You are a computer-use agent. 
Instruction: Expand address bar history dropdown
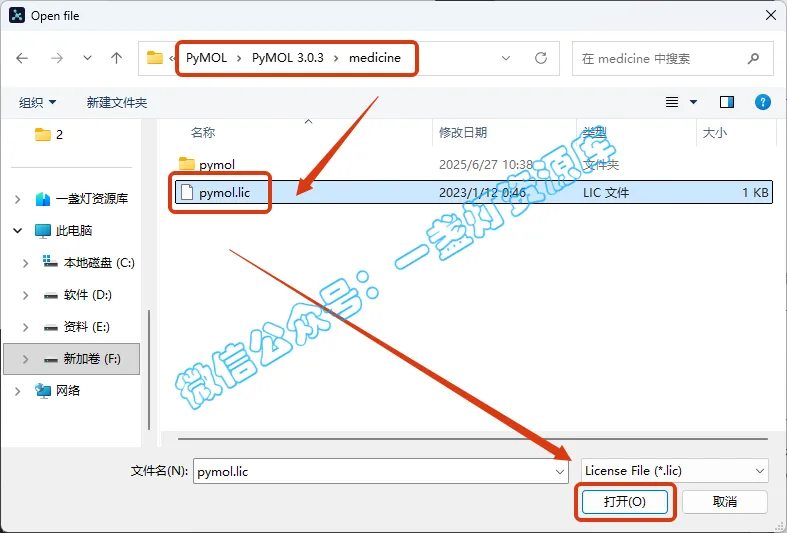[506, 58]
